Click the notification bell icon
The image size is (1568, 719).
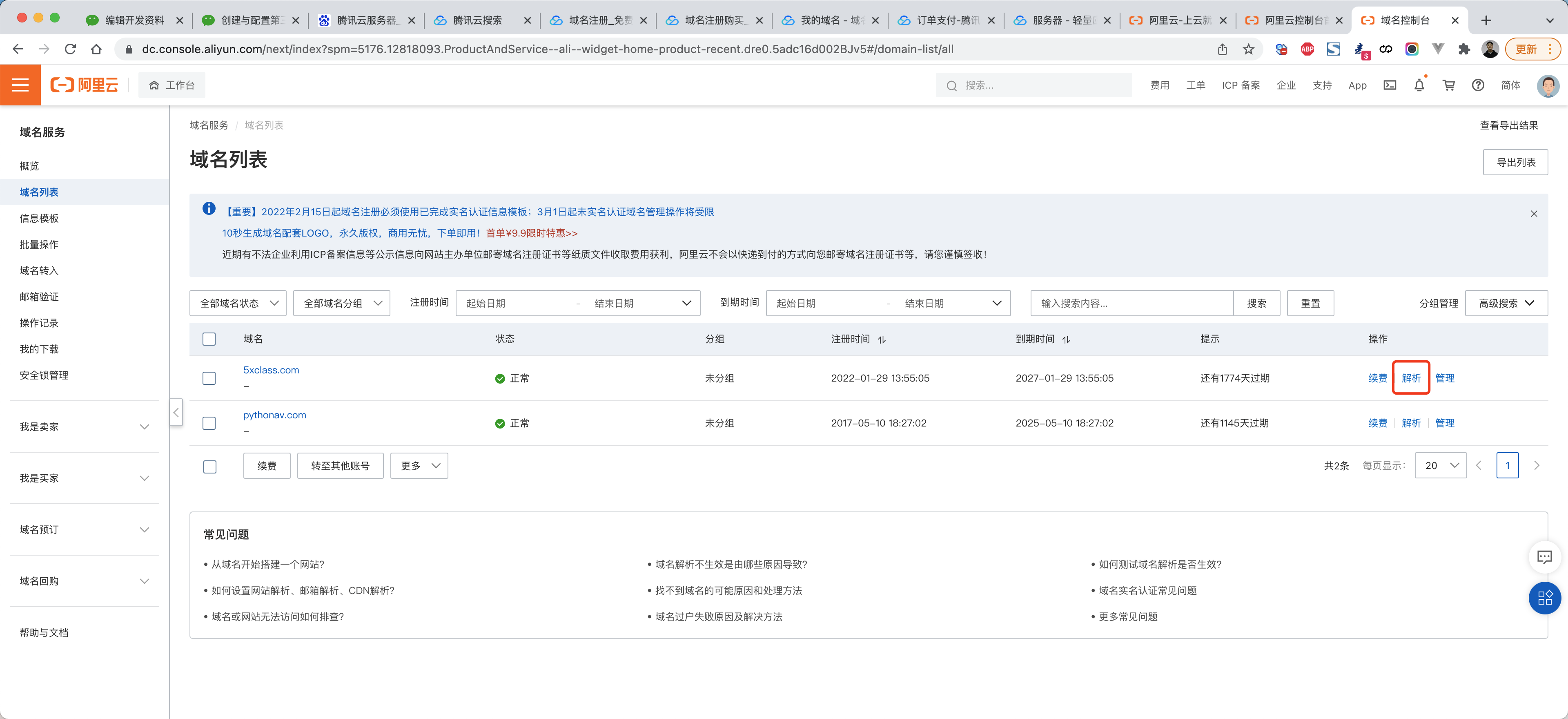pyautogui.click(x=1419, y=85)
